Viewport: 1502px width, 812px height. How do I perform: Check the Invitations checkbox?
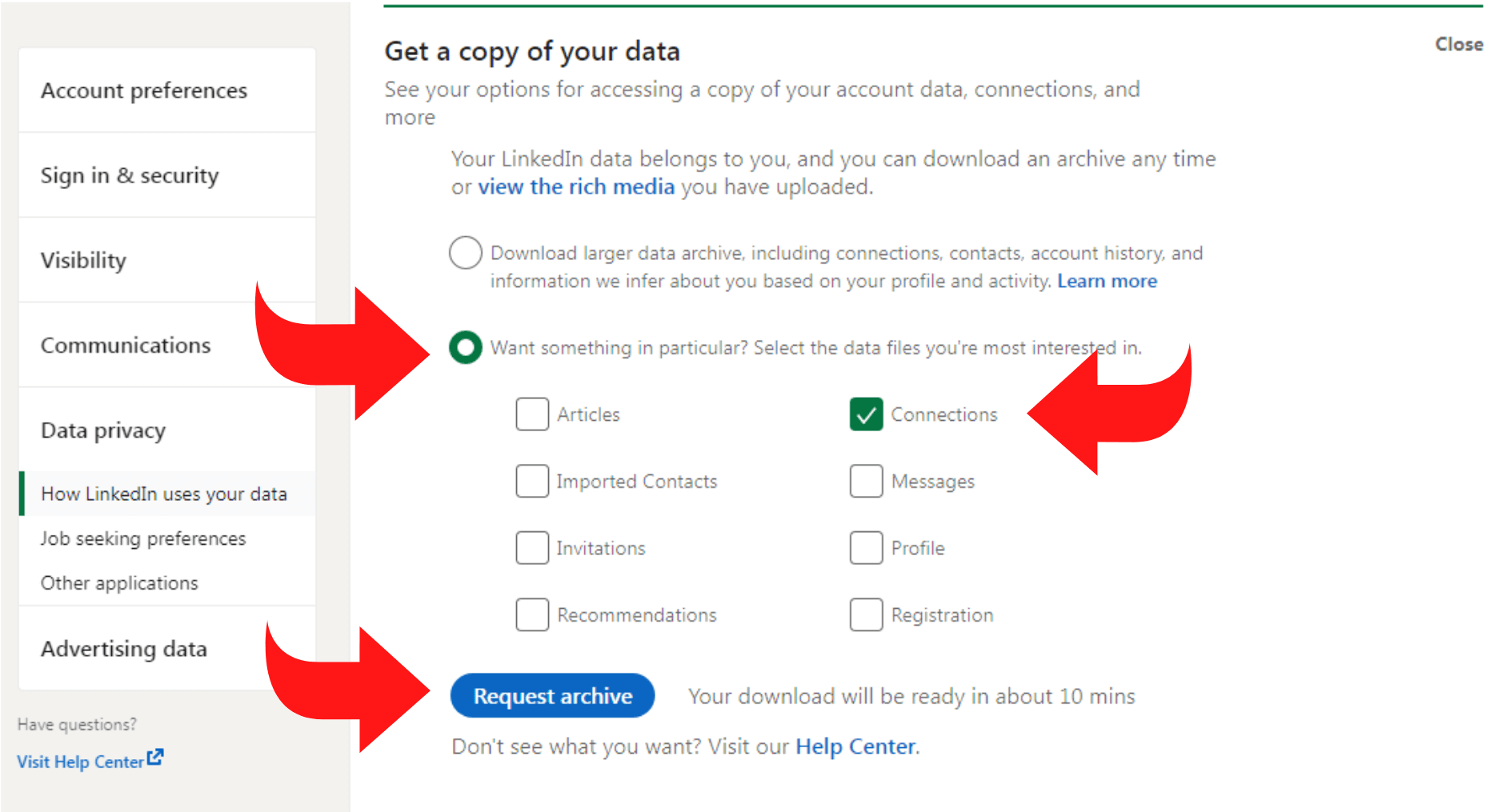tap(532, 548)
